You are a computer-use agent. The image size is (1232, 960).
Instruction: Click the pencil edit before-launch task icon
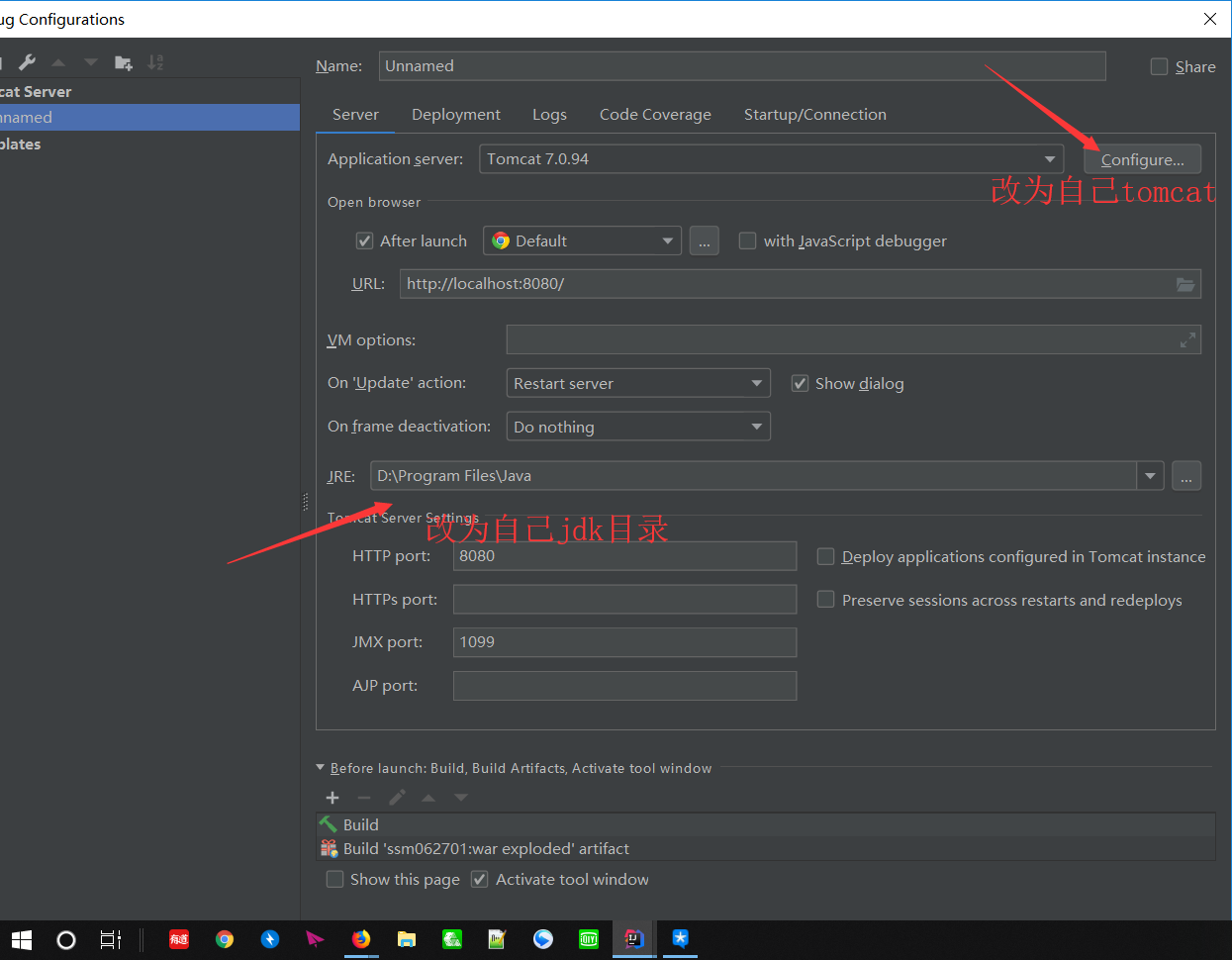pyautogui.click(x=397, y=798)
